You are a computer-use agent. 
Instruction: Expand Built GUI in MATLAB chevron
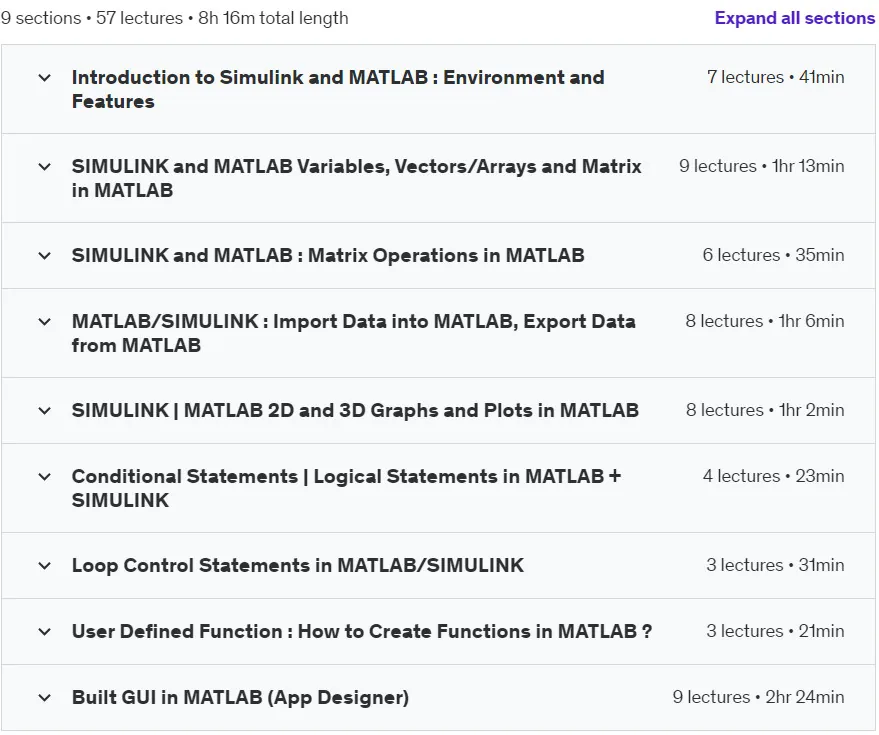[x=45, y=698]
